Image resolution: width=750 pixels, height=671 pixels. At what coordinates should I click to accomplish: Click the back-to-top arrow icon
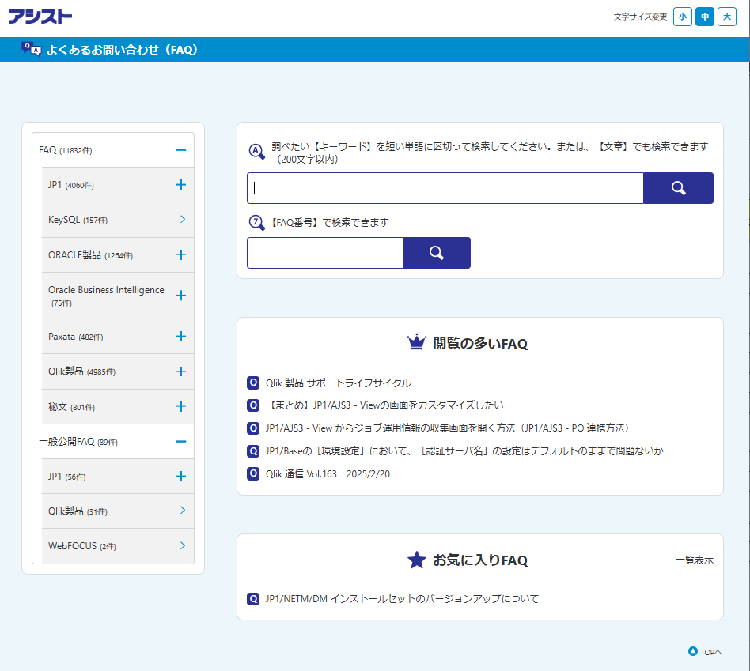[x=692, y=651]
